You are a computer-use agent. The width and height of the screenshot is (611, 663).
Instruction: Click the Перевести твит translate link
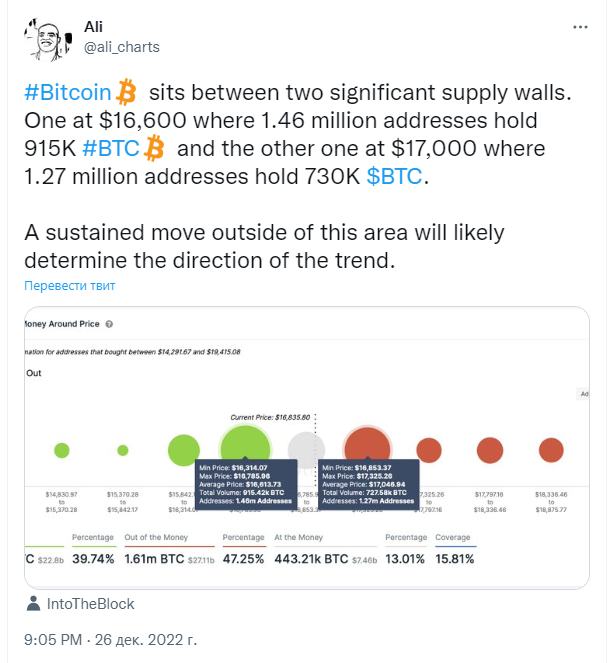(x=70, y=286)
